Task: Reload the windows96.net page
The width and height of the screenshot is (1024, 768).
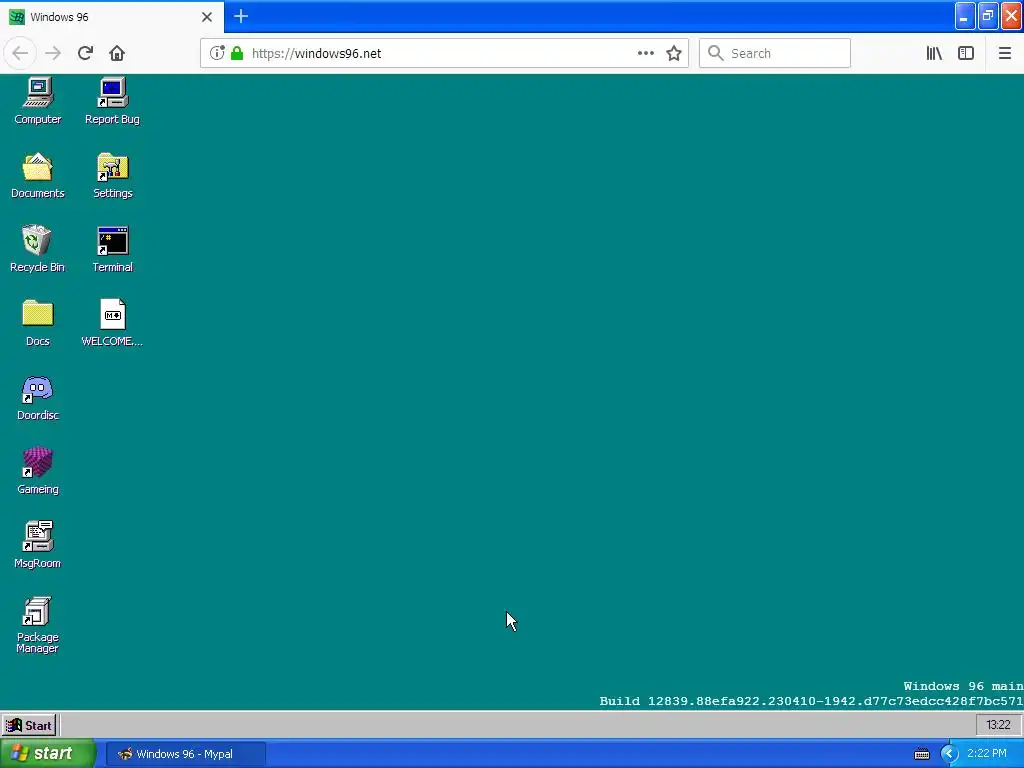Action: (x=85, y=54)
